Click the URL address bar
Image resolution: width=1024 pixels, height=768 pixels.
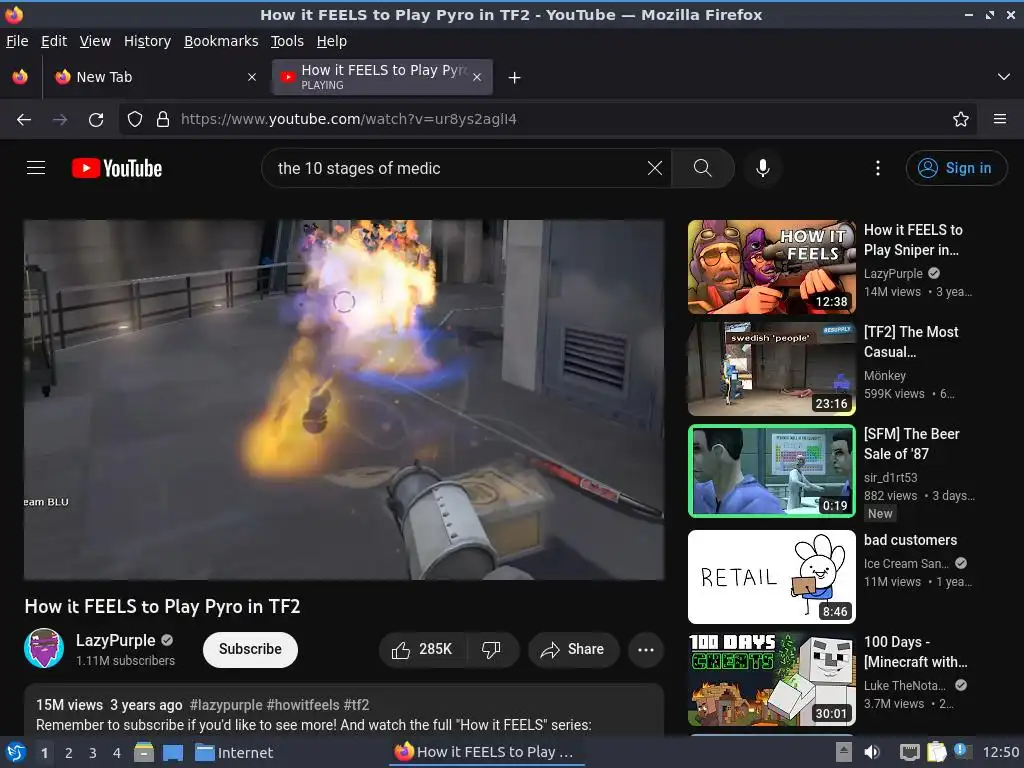pos(549,120)
